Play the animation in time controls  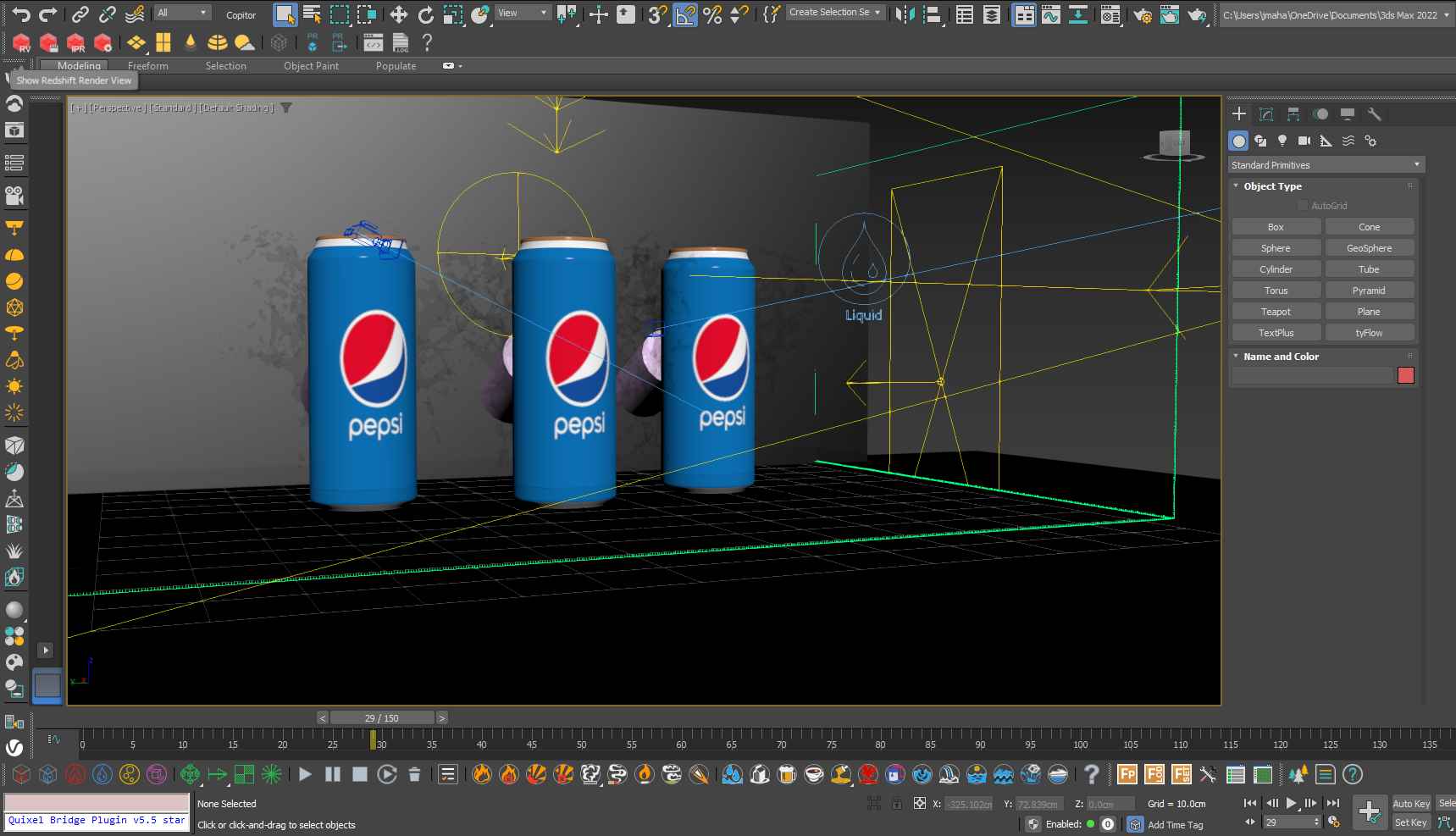click(1292, 803)
